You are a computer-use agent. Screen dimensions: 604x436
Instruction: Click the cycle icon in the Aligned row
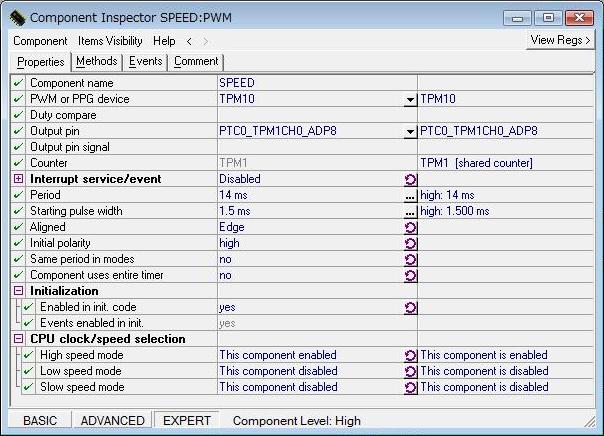(x=410, y=227)
